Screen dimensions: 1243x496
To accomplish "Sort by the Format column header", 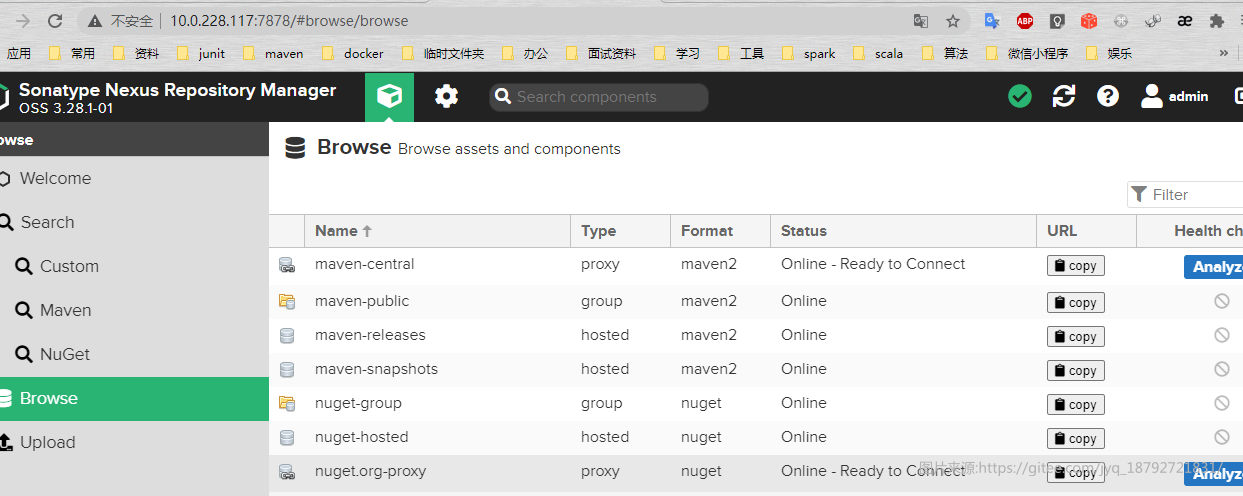I will click(x=720, y=231).
